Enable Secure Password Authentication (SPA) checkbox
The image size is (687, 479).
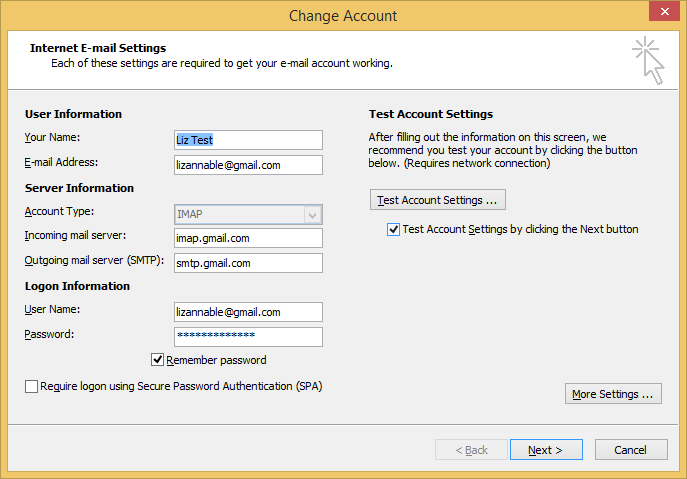[31, 387]
